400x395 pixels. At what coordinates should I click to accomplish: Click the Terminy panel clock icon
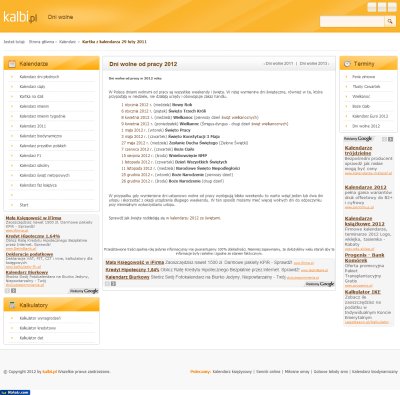point(347,63)
